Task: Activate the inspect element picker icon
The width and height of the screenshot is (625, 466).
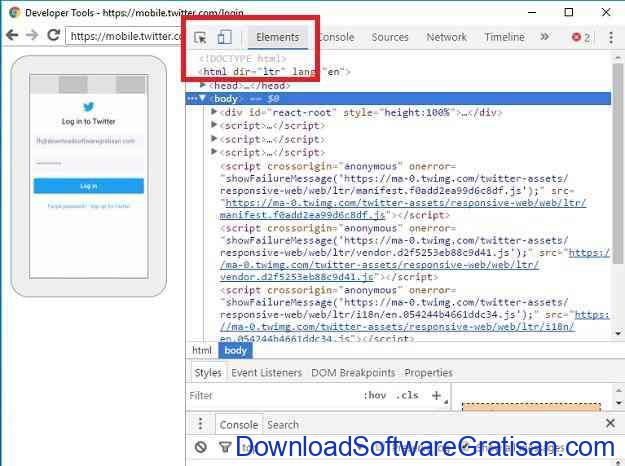Action: (200, 37)
